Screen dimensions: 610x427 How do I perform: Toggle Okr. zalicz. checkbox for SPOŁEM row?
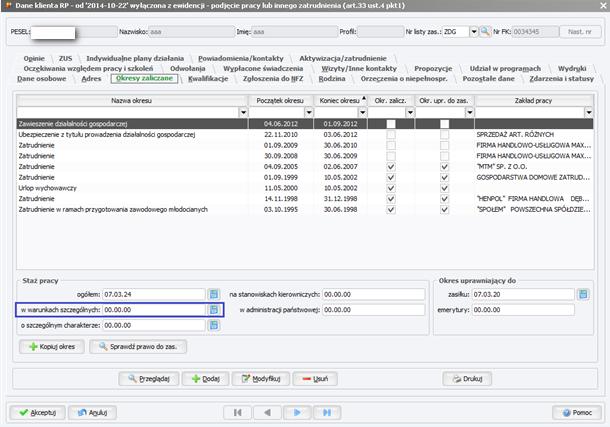[x=391, y=210]
